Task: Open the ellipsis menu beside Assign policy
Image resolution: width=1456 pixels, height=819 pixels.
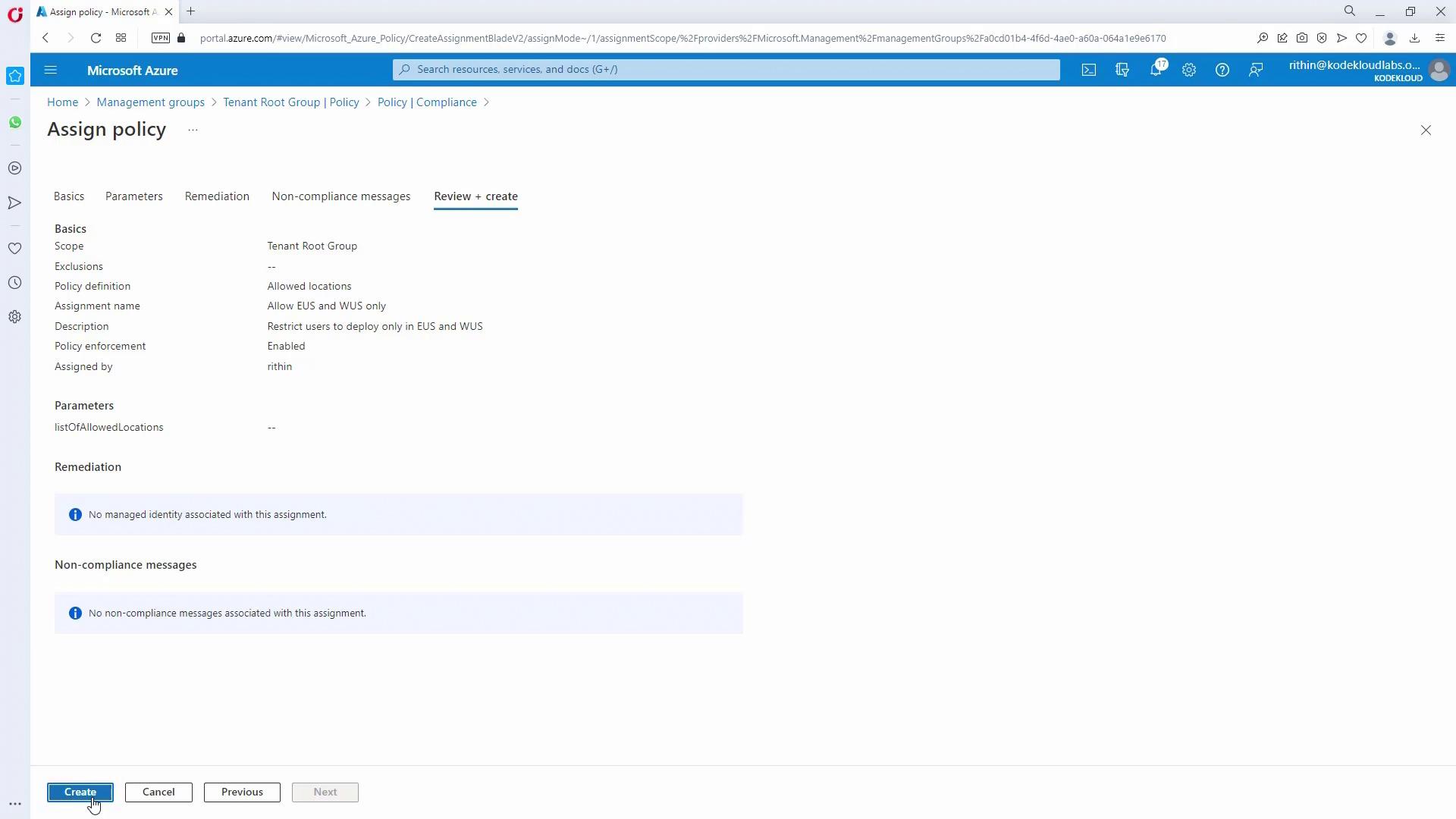Action: tap(193, 130)
